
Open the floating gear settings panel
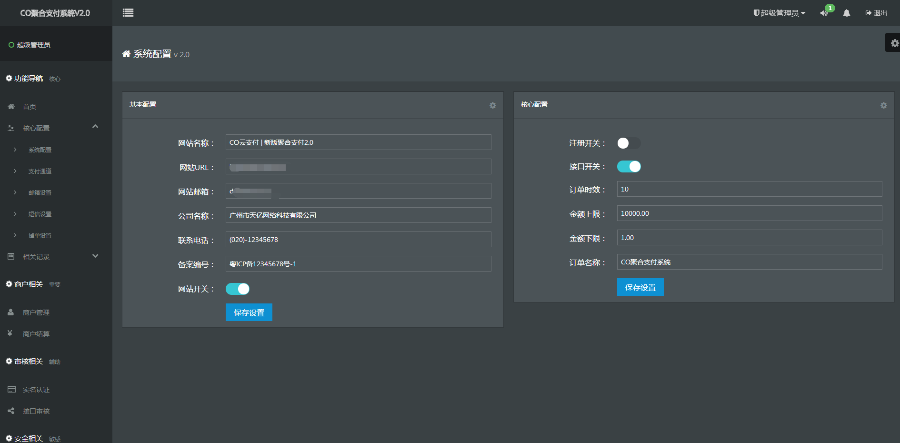click(894, 42)
